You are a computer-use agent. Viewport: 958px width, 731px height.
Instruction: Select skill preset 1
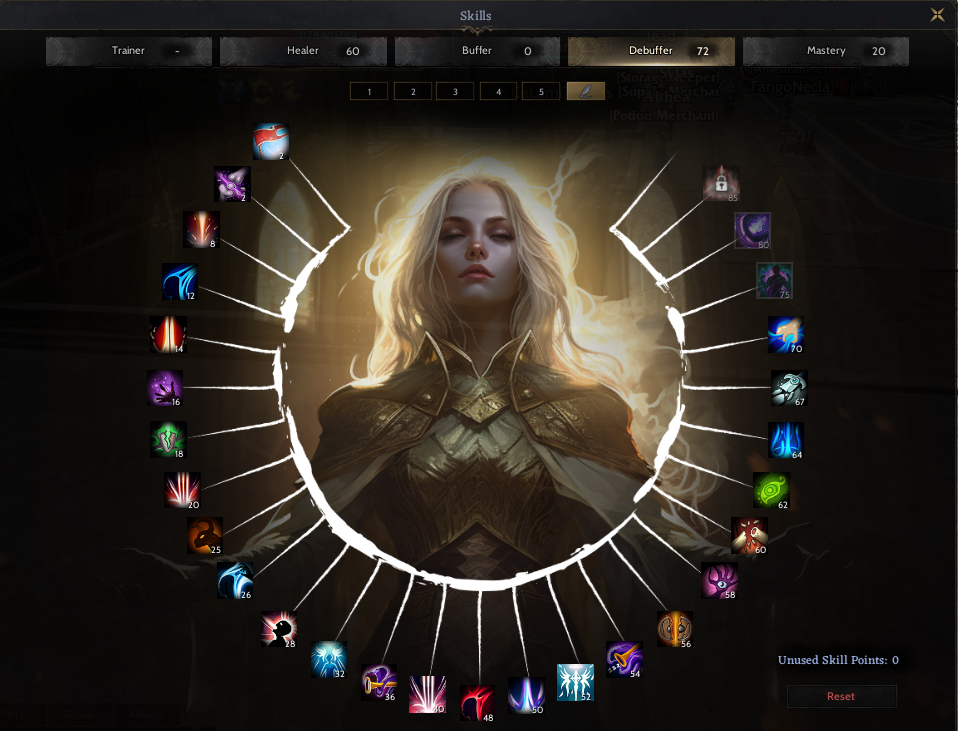369,91
